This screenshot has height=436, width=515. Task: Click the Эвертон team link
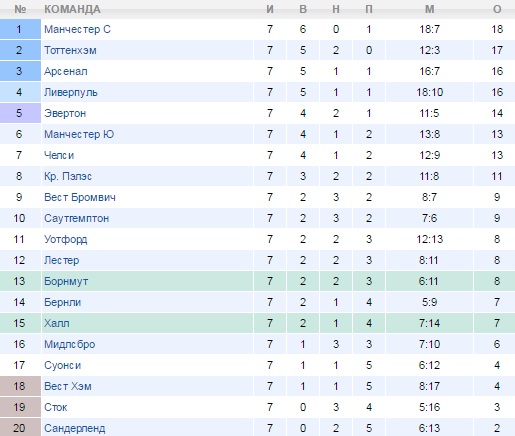click(65, 114)
